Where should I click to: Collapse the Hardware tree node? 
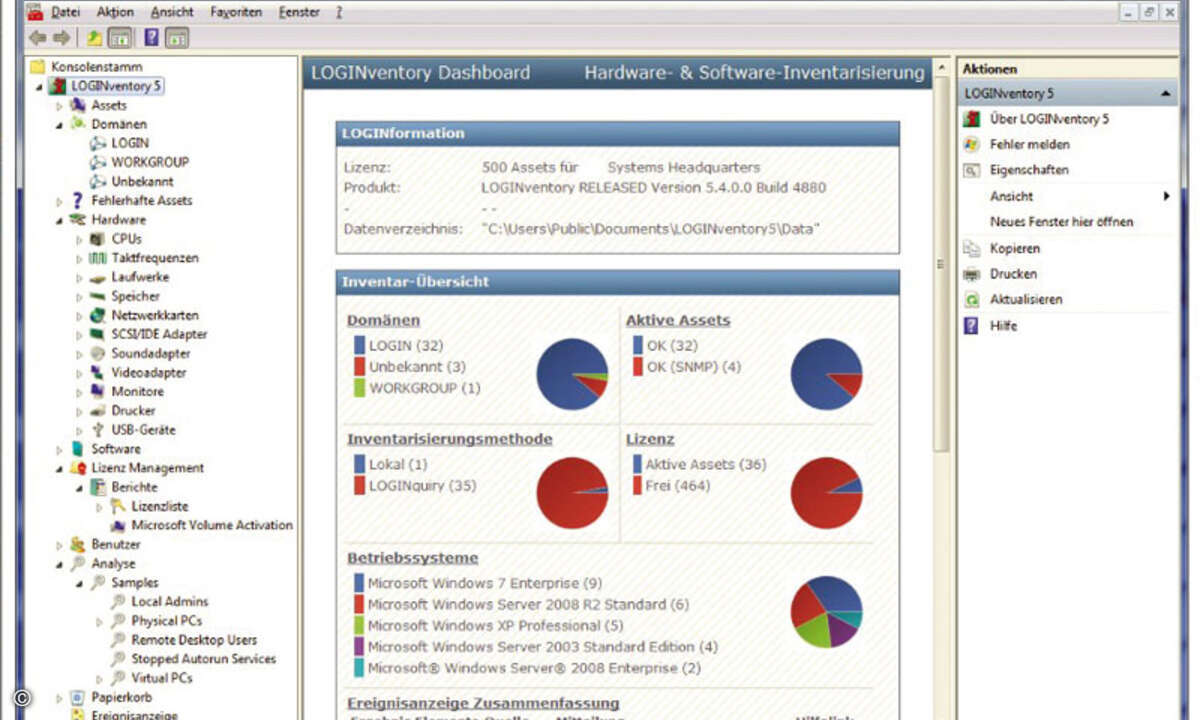(x=59, y=220)
